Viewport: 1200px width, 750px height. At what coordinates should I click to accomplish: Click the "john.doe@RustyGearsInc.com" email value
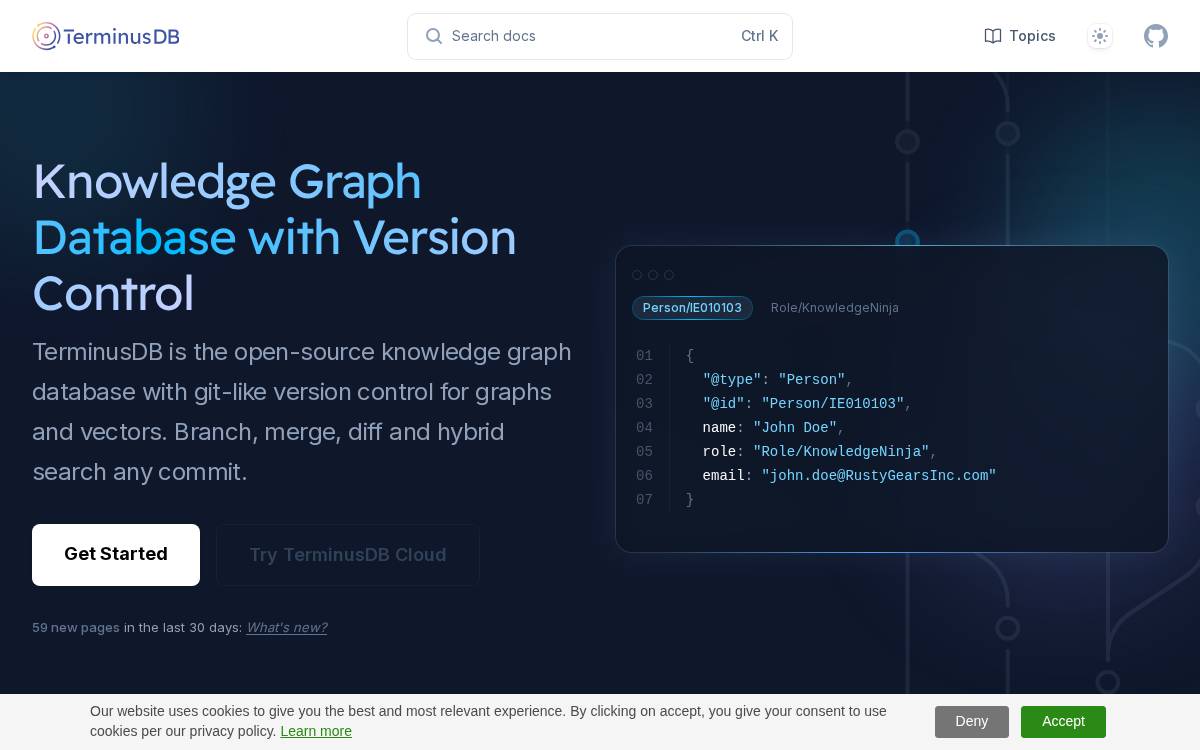point(879,475)
